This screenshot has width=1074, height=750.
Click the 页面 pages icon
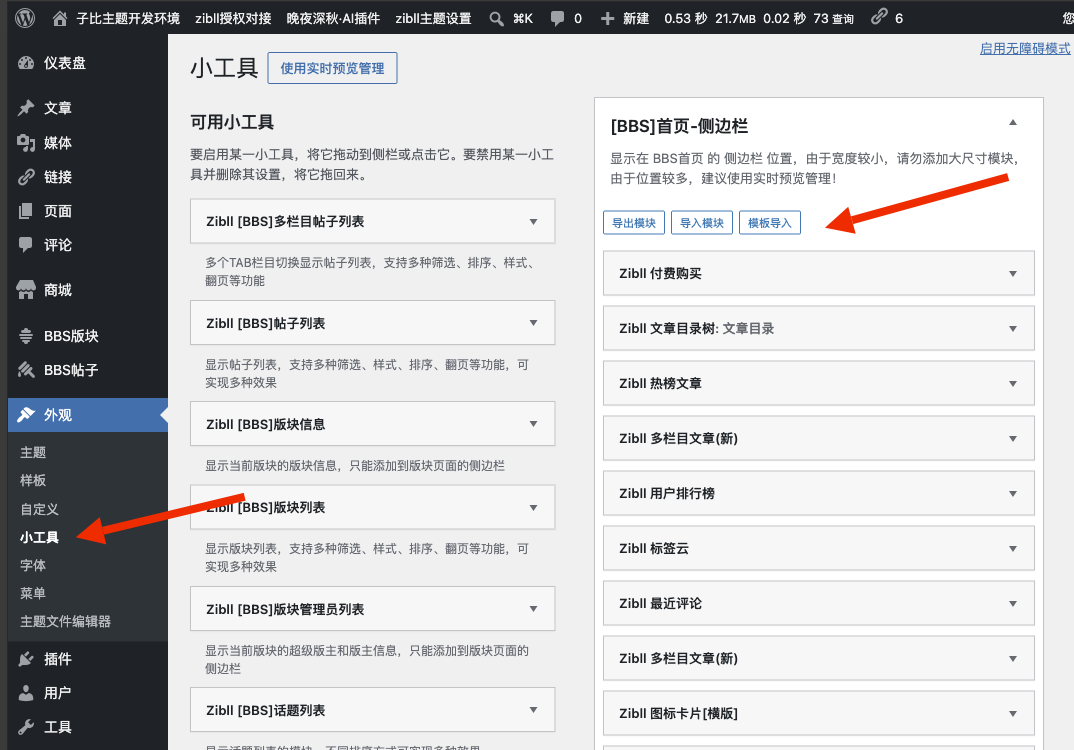[26, 211]
